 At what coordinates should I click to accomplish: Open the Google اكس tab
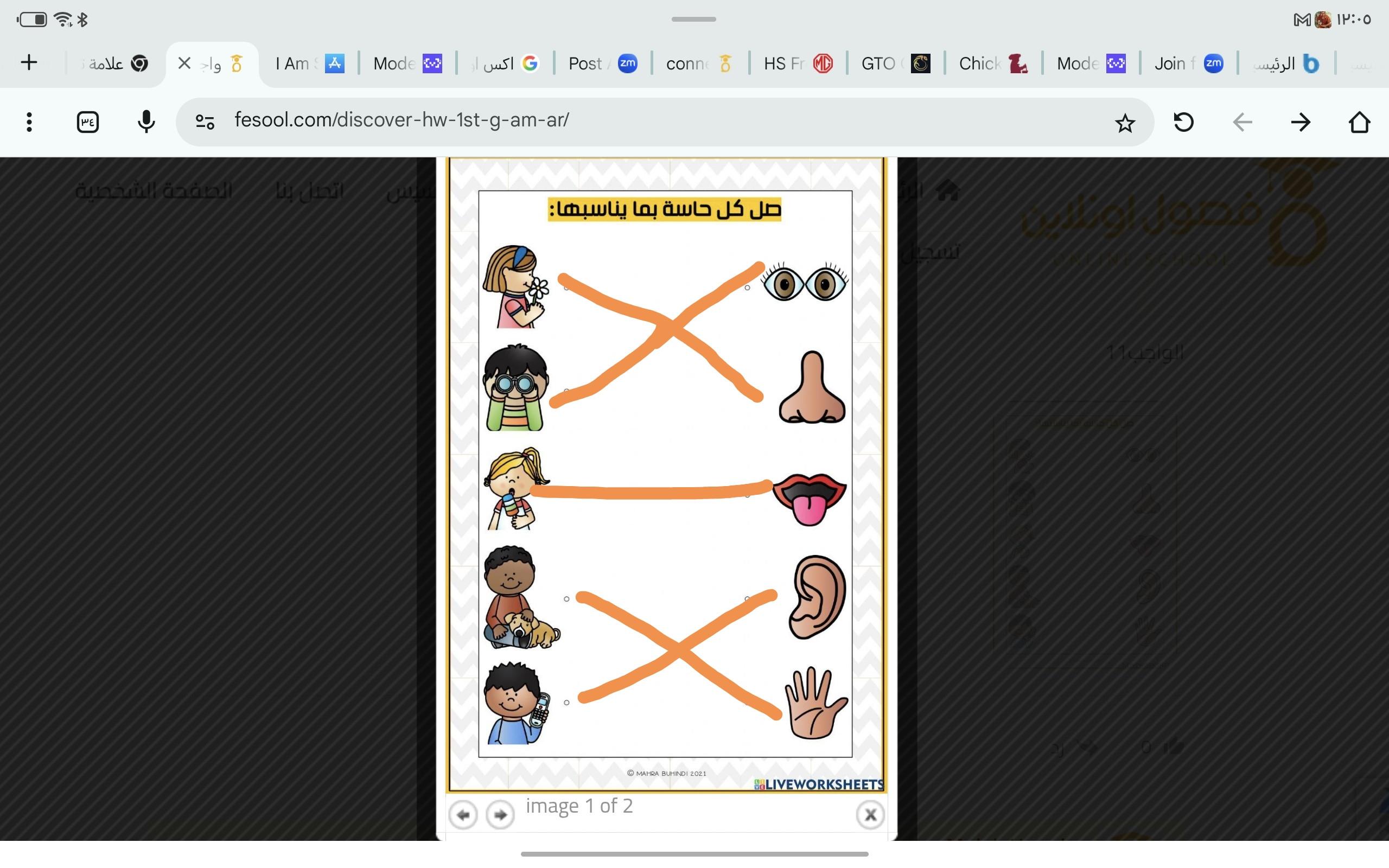tap(505, 63)
